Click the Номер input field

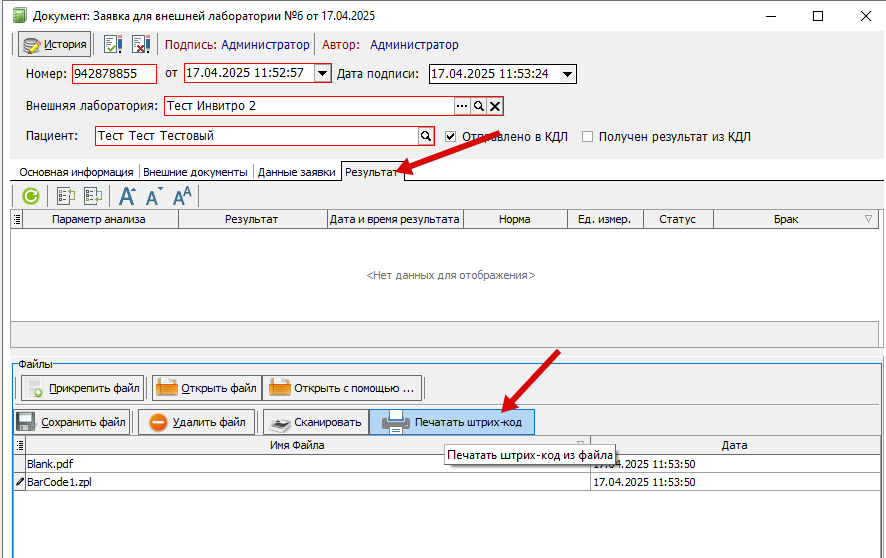[113, 73]
